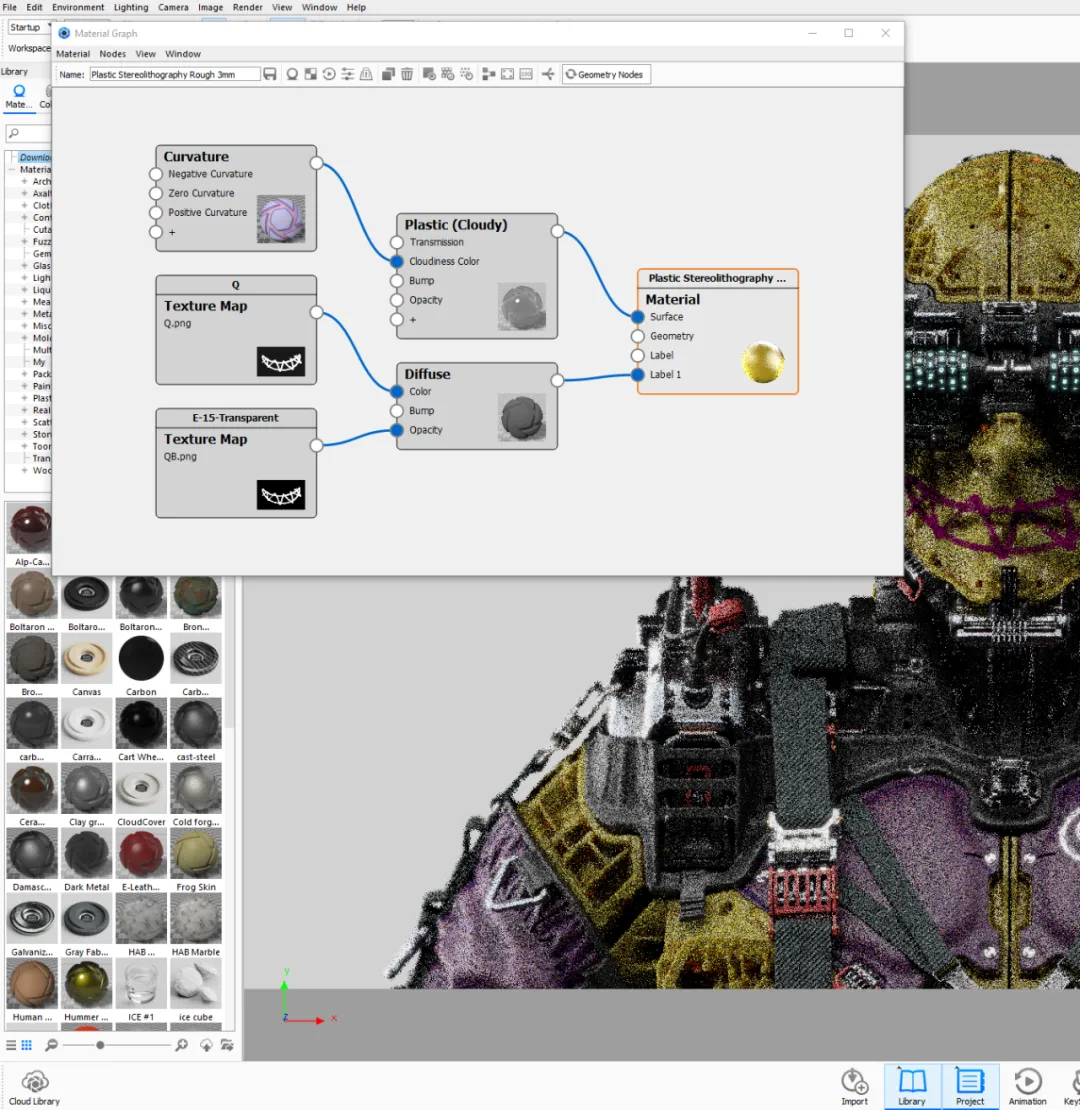
Task: Click the 100% zoom icon in graph toolbar
Action: pos(526,74)
